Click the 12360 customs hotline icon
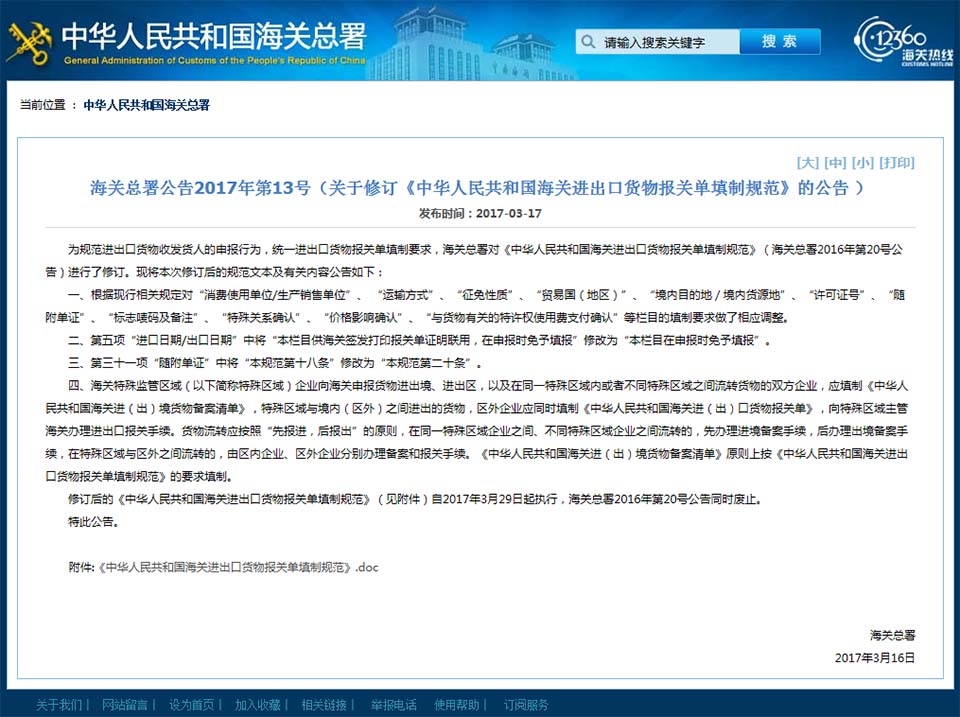Image resolution: width=960 pixels, height=717 pixels. pyautogui.click(x=892, y=40)
